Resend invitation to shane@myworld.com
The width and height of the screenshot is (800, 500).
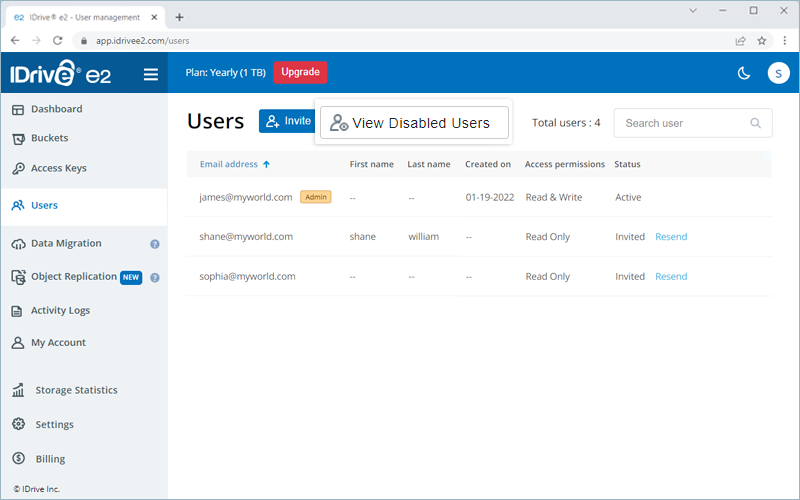671,237
